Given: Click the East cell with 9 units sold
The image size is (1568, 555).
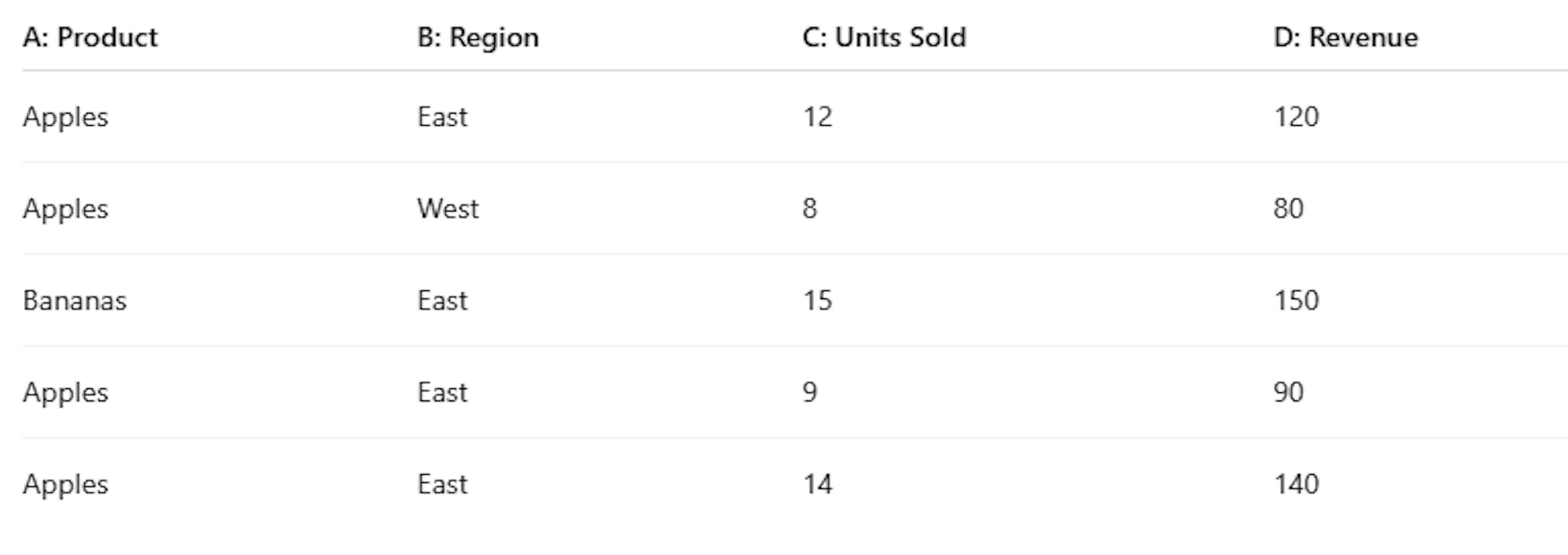Looking at the screenshot, I should 442,392.
